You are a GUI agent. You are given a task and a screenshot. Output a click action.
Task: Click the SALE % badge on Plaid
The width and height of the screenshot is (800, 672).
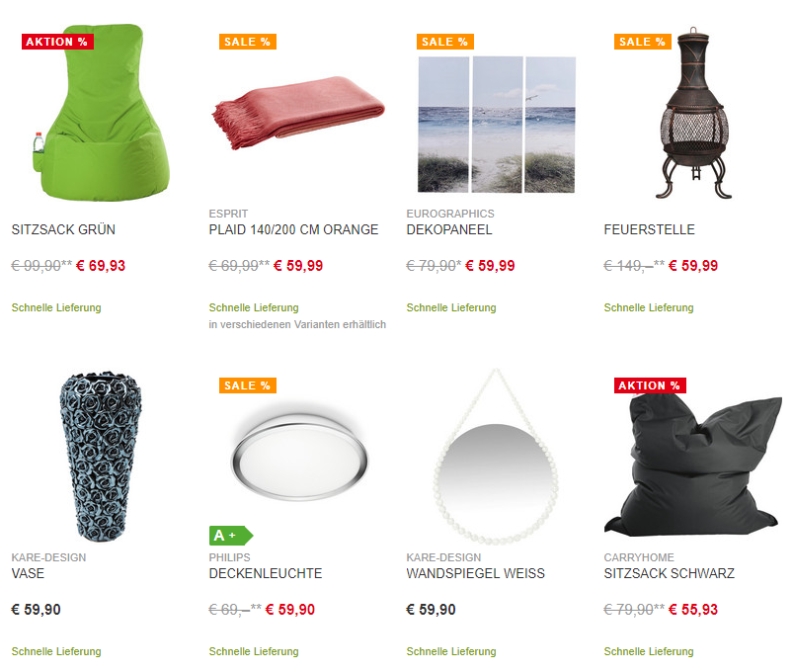tap(247, 42)
